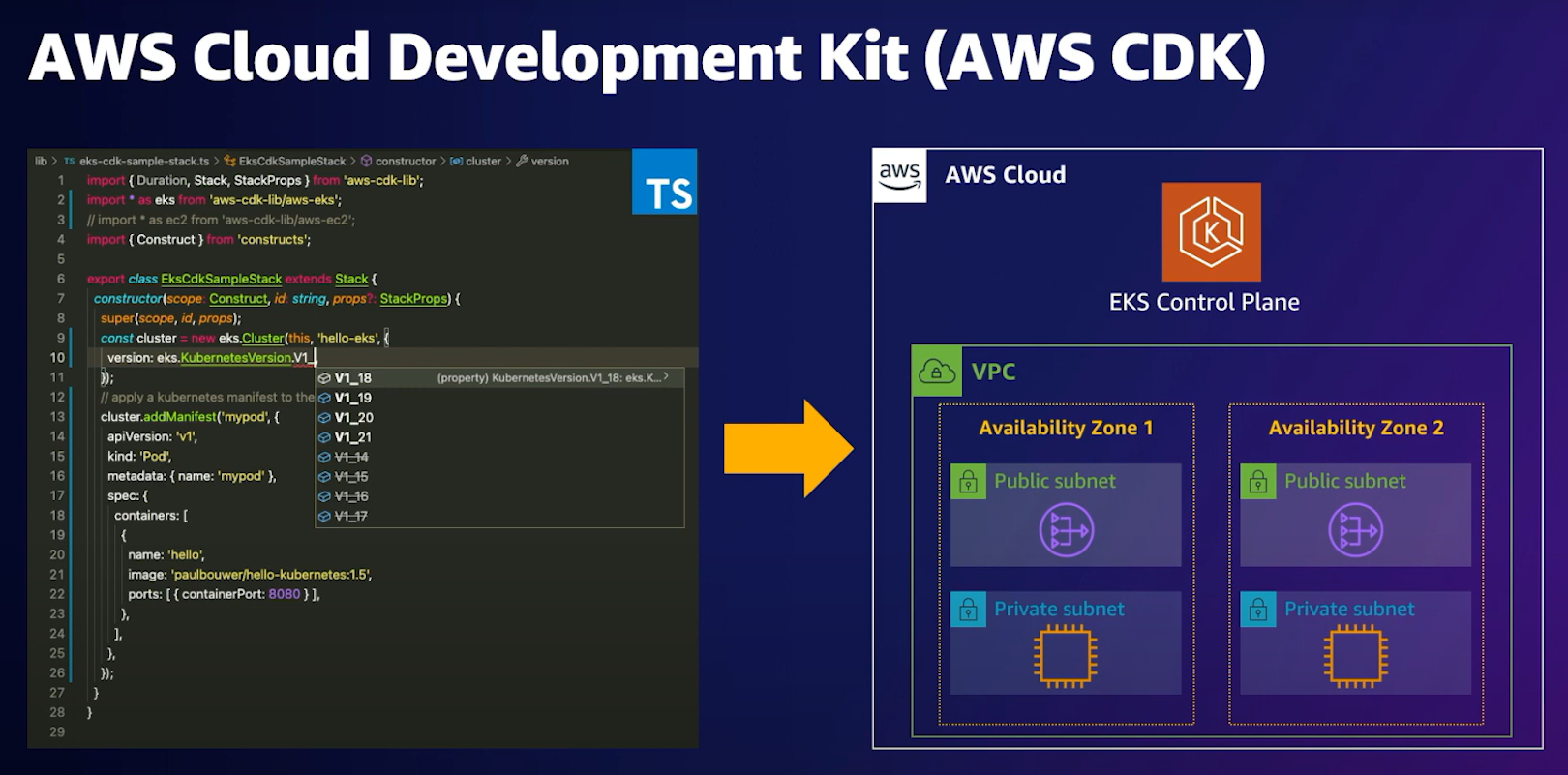Click 'Availability Zone 1' heading
The width and height of the screenshot is (1568, 775).
(x=1066, y=428)
